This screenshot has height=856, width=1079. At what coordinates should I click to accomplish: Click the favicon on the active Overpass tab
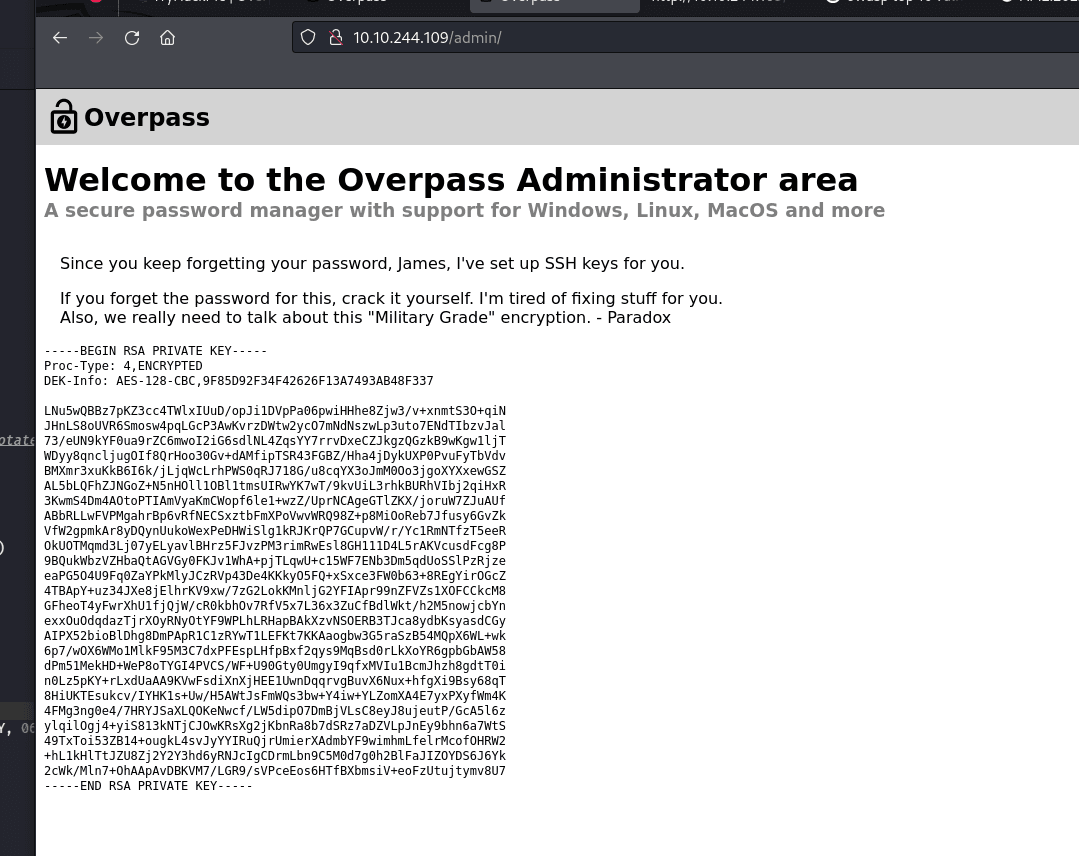click(x=487, y=3)
